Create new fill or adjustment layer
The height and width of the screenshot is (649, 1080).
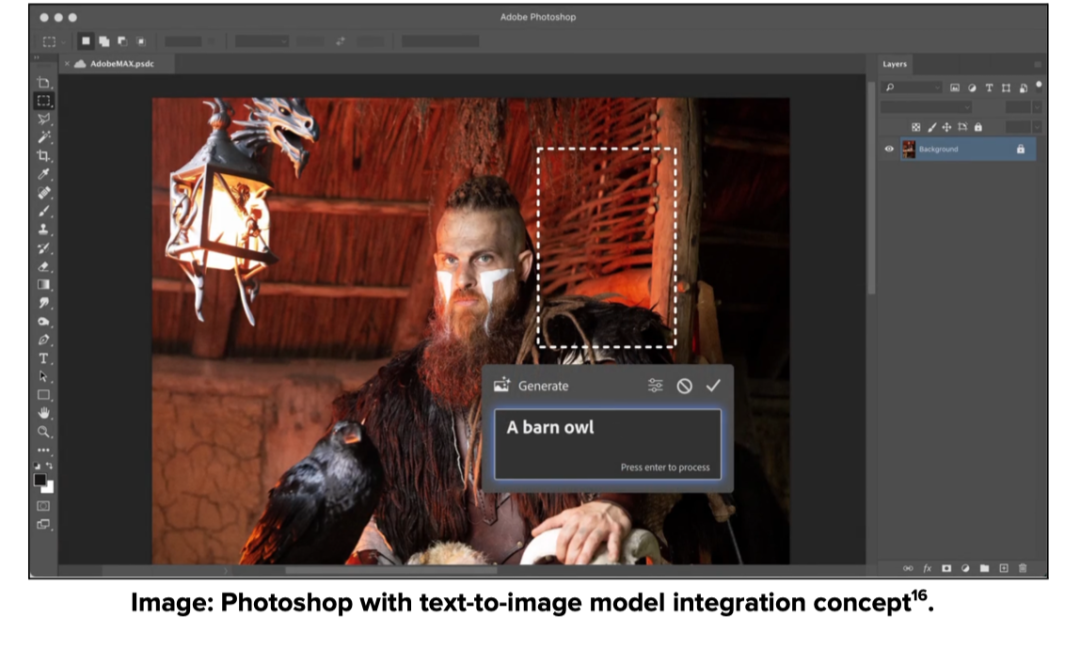tap(965, 568)
